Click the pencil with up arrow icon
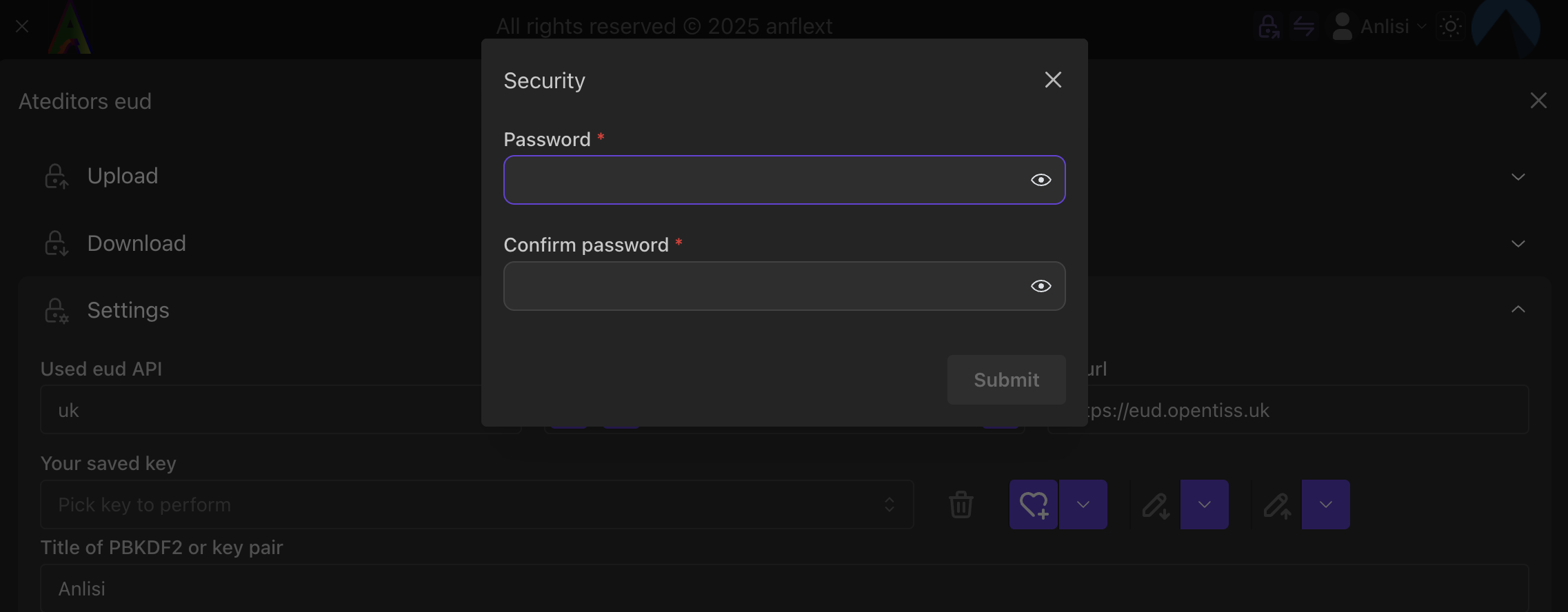Screen dimensions: 1568x612 click(1277, 505)
